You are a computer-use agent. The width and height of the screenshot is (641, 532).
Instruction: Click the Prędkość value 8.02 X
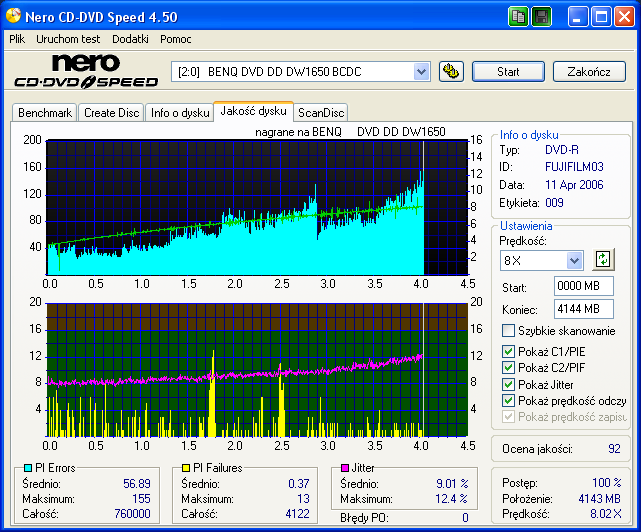tap(605, 514)
